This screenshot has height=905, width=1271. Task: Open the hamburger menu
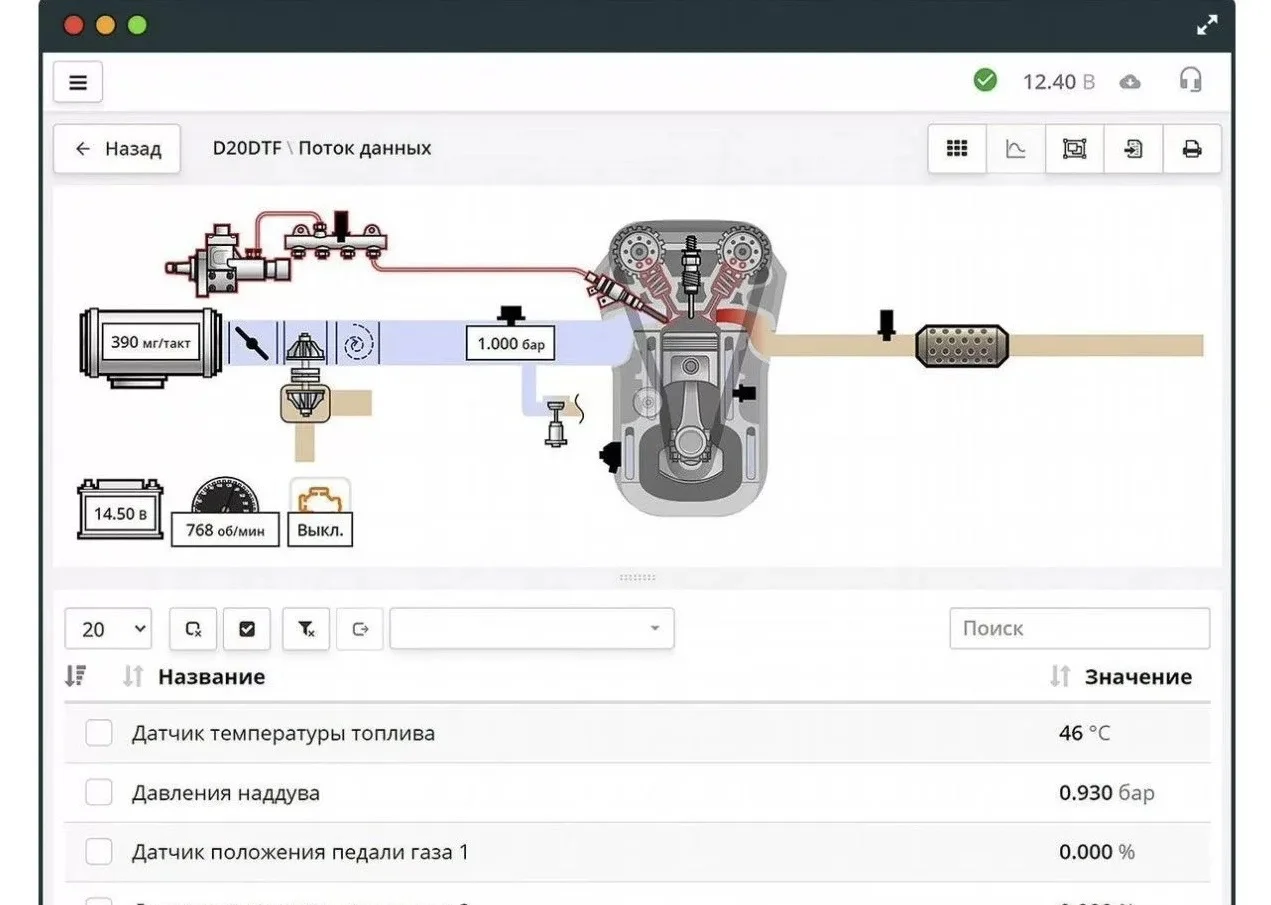78,82
